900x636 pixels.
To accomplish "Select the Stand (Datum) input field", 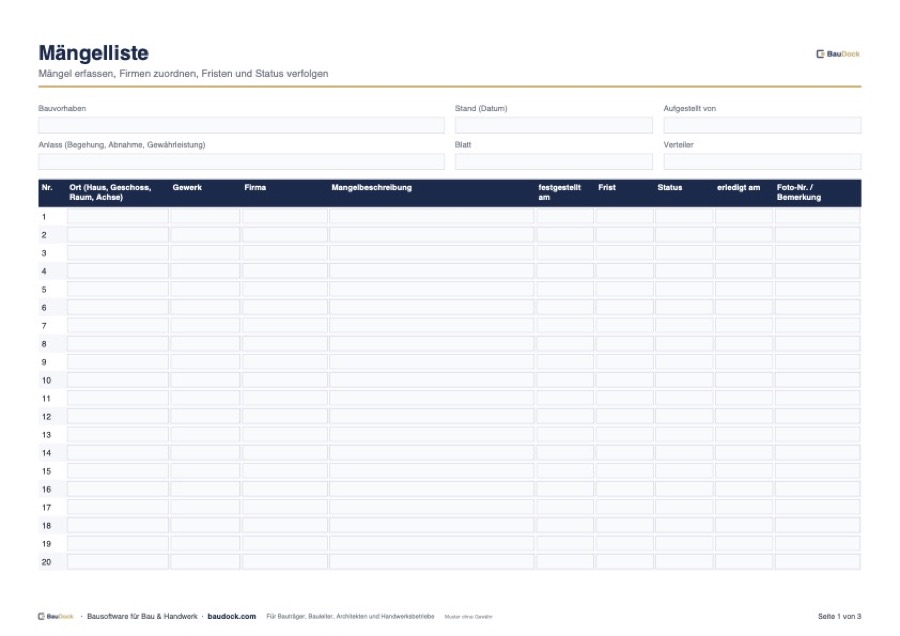I will (553, 125).
